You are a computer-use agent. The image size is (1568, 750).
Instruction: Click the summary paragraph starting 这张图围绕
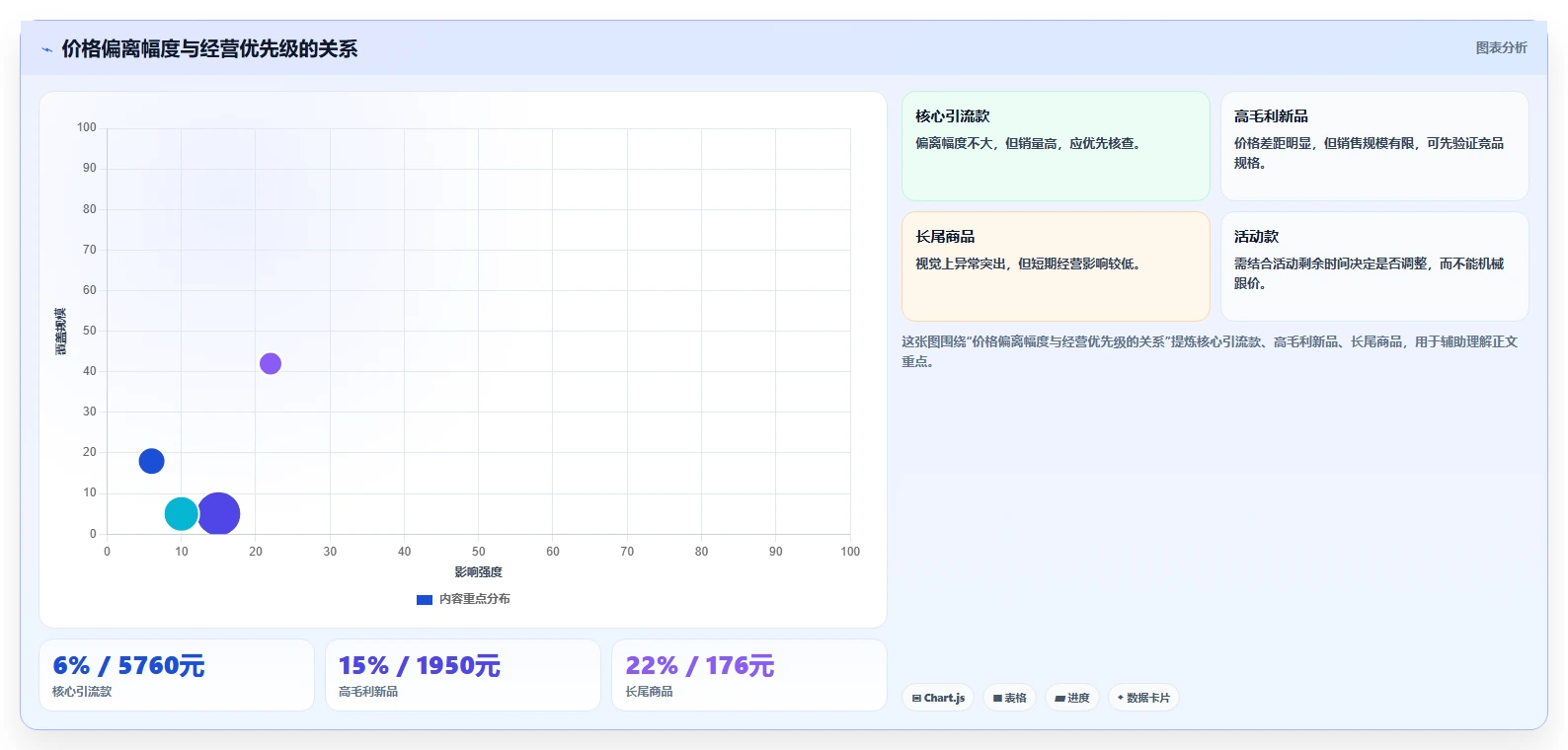(x=1210, y=351)
